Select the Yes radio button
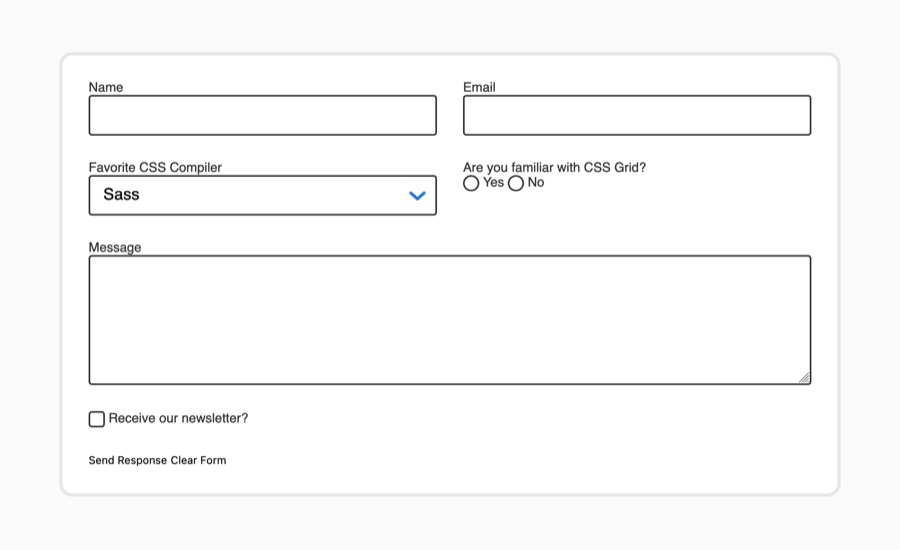 pyautogui.click(x=471, y=183)
